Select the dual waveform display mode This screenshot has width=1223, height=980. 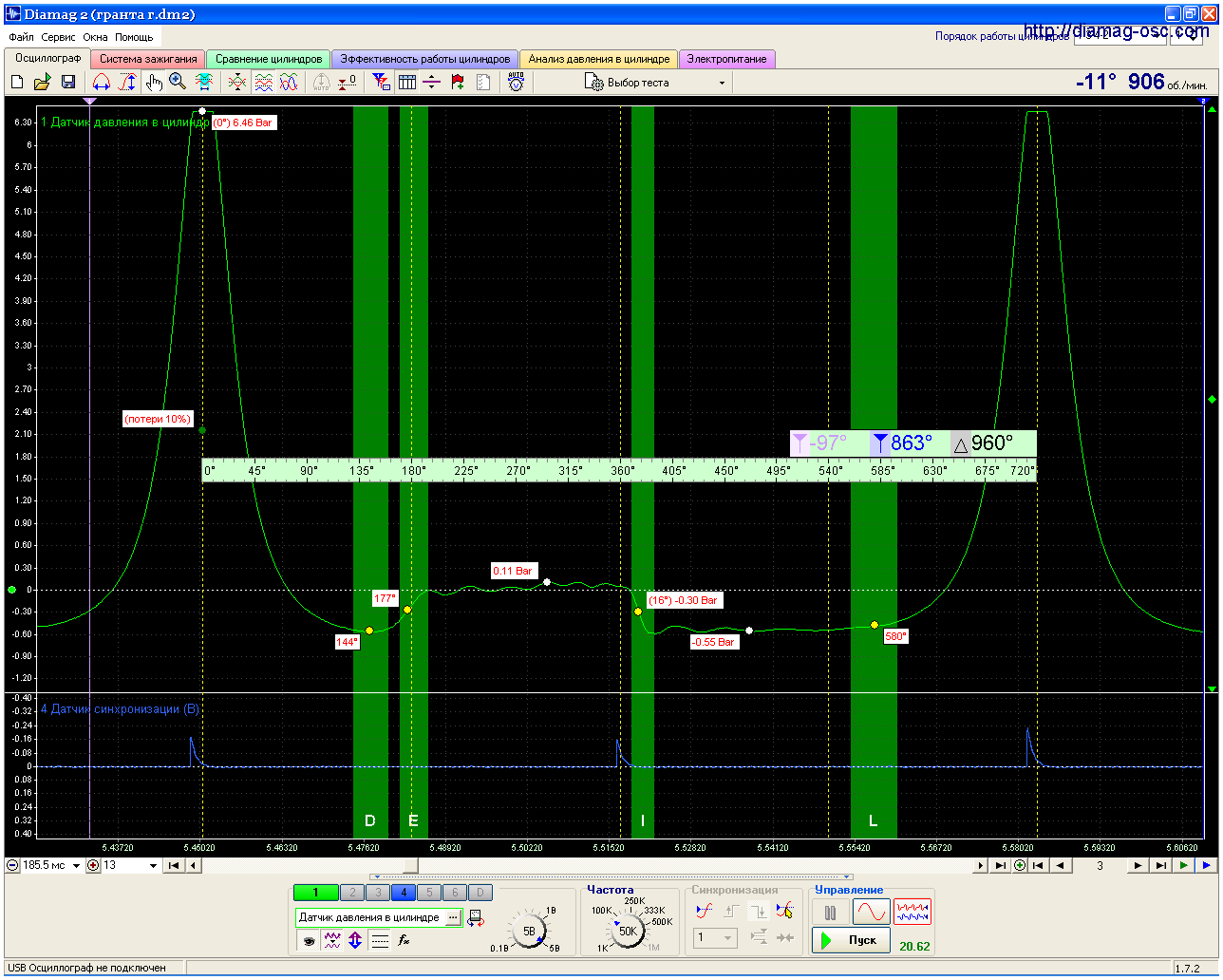click(913, 913)
